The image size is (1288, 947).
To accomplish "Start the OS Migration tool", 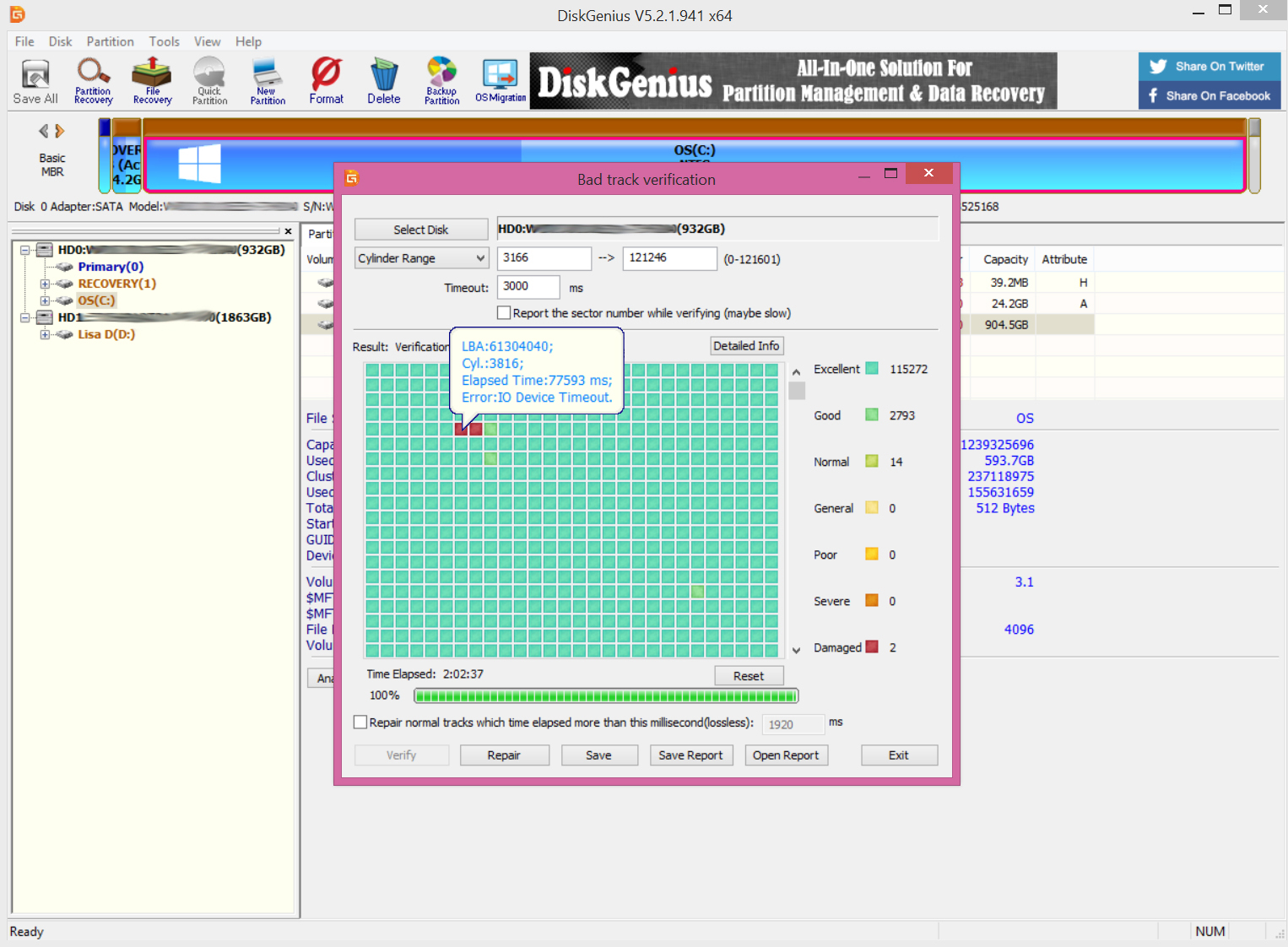I will (x=501, y=81).
